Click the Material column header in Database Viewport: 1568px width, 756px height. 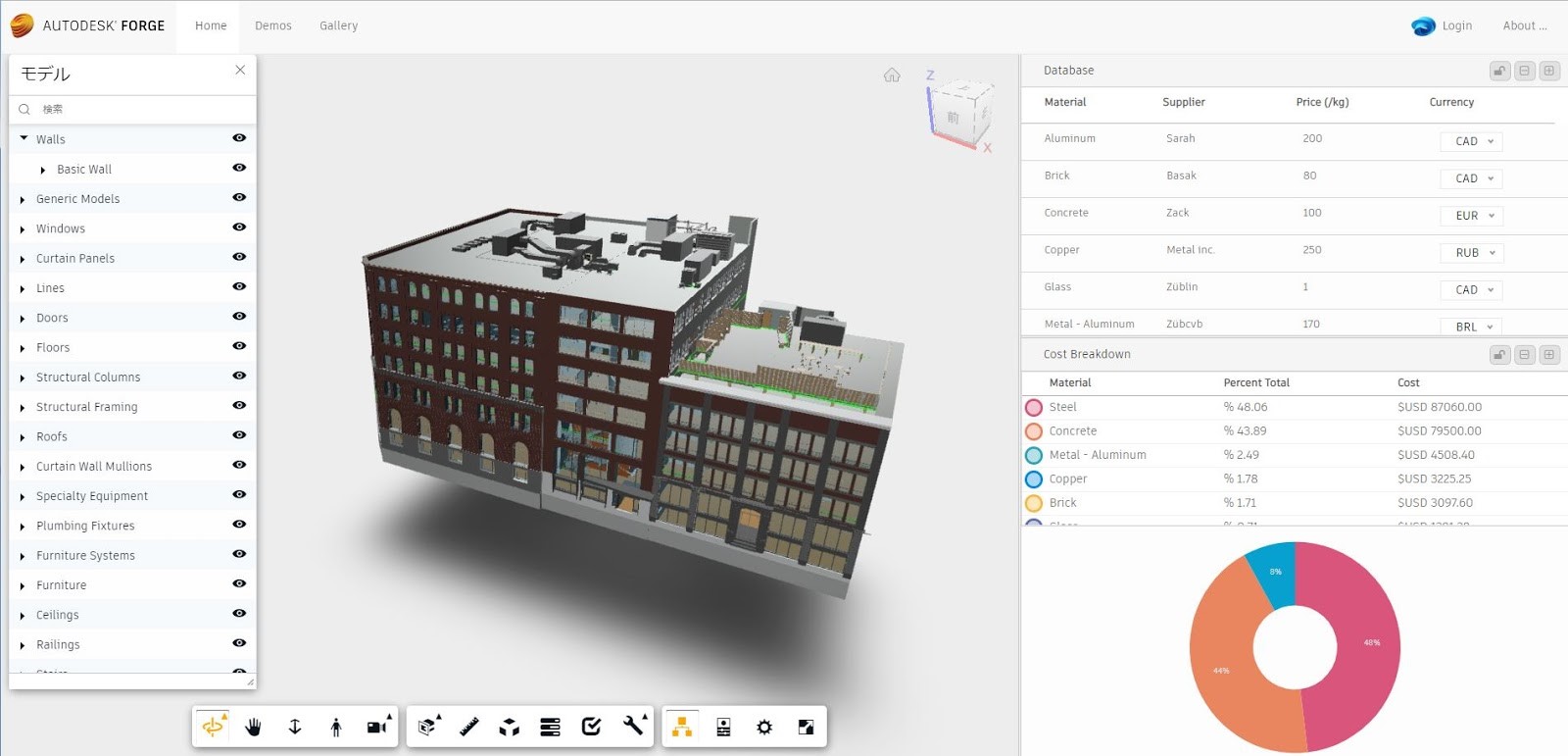tap(1065, 102)
